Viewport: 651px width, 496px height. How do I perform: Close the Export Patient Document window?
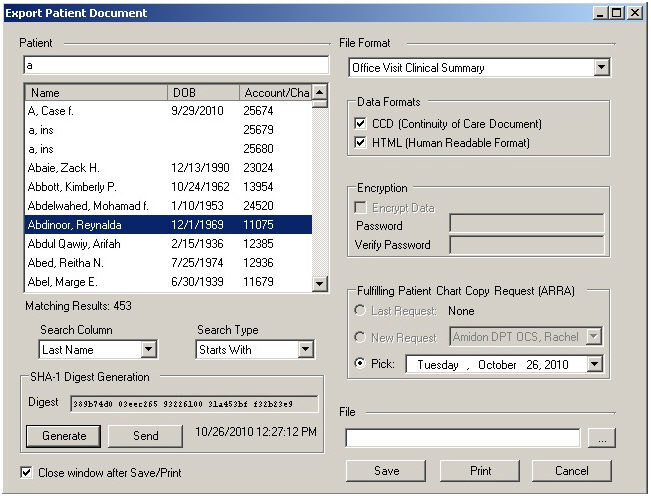coord(635,13)
